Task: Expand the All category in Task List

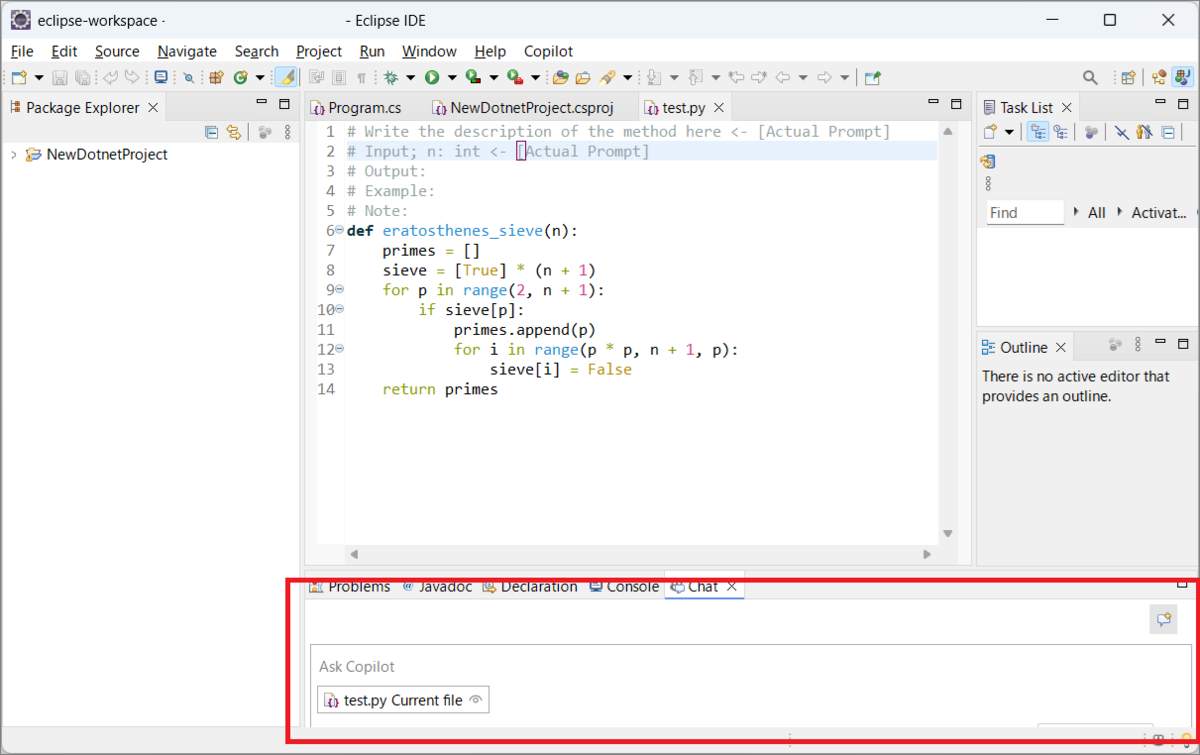Action: click(1076, 211)
